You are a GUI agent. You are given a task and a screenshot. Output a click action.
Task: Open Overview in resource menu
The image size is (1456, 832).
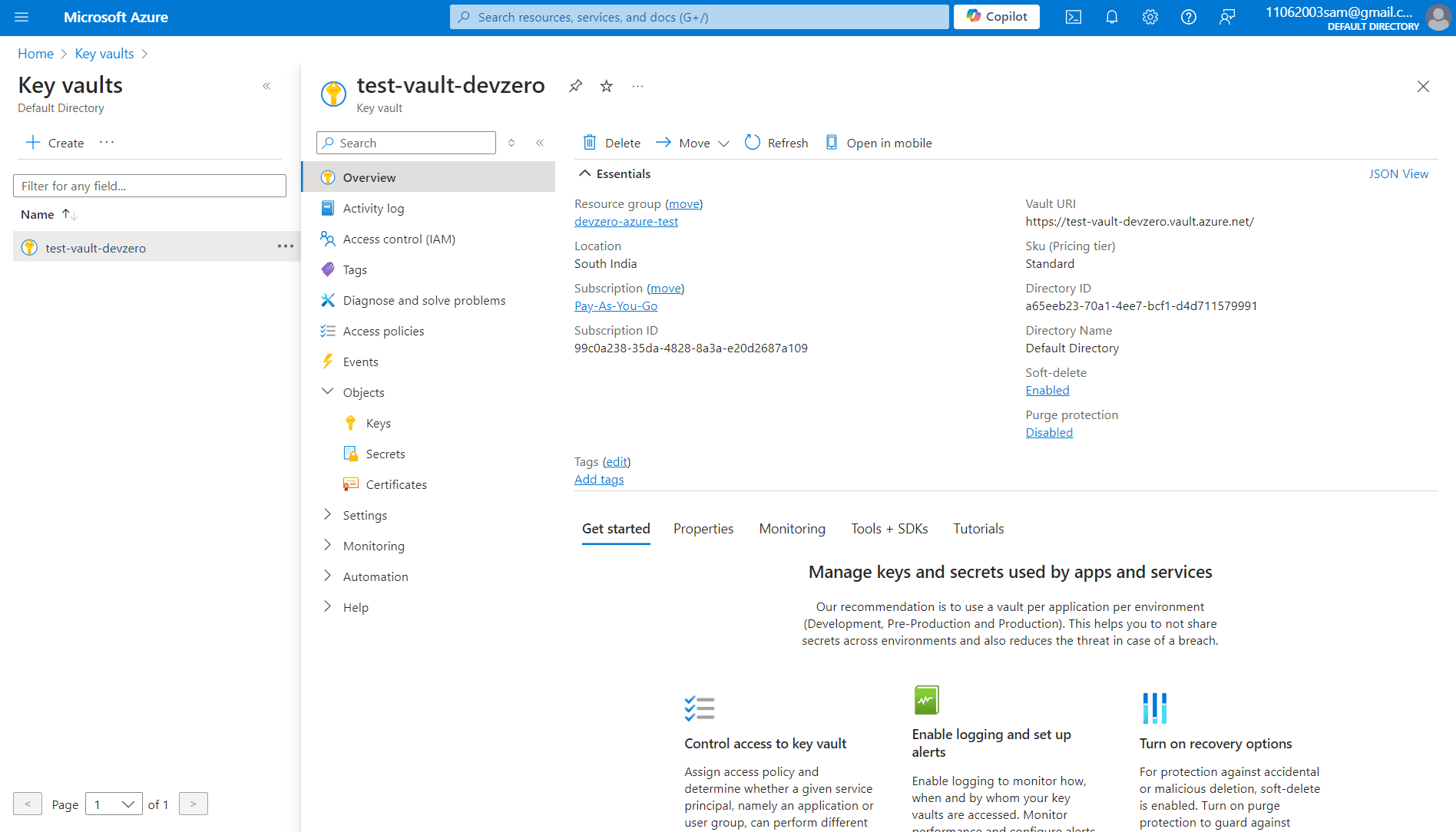coord(429,177)
